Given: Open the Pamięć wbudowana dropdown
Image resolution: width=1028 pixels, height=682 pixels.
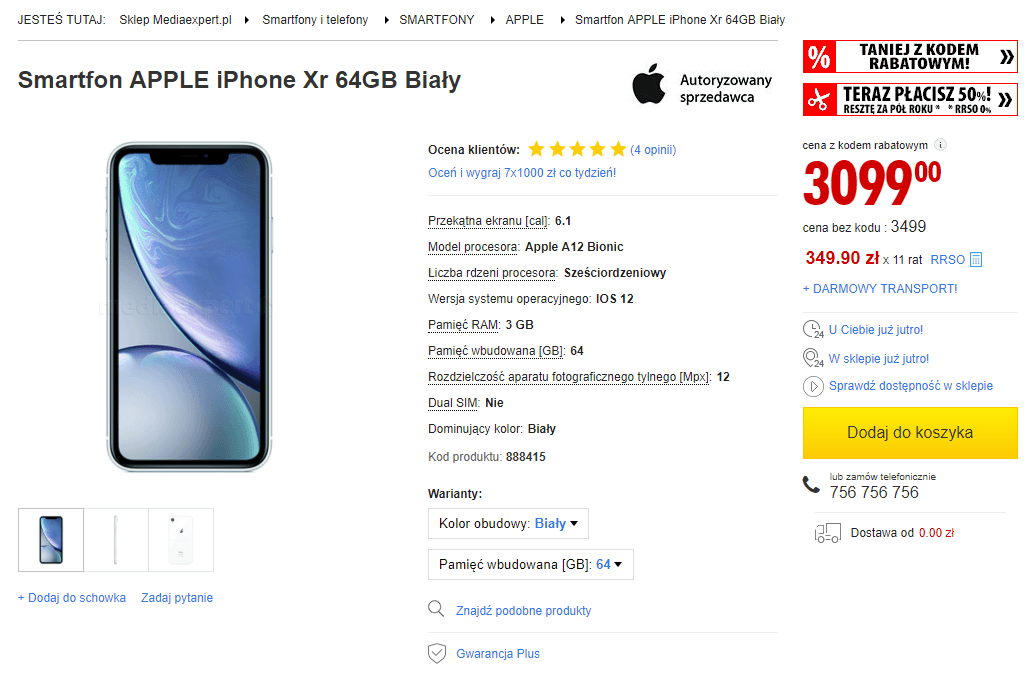Looking at the screenshot, I should (x=530, y=564).
